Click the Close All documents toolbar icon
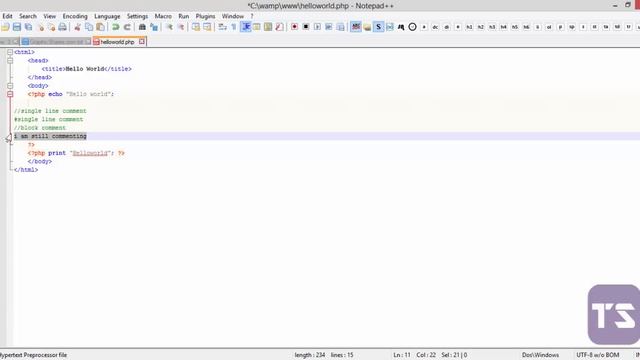 tap(51, 27)
